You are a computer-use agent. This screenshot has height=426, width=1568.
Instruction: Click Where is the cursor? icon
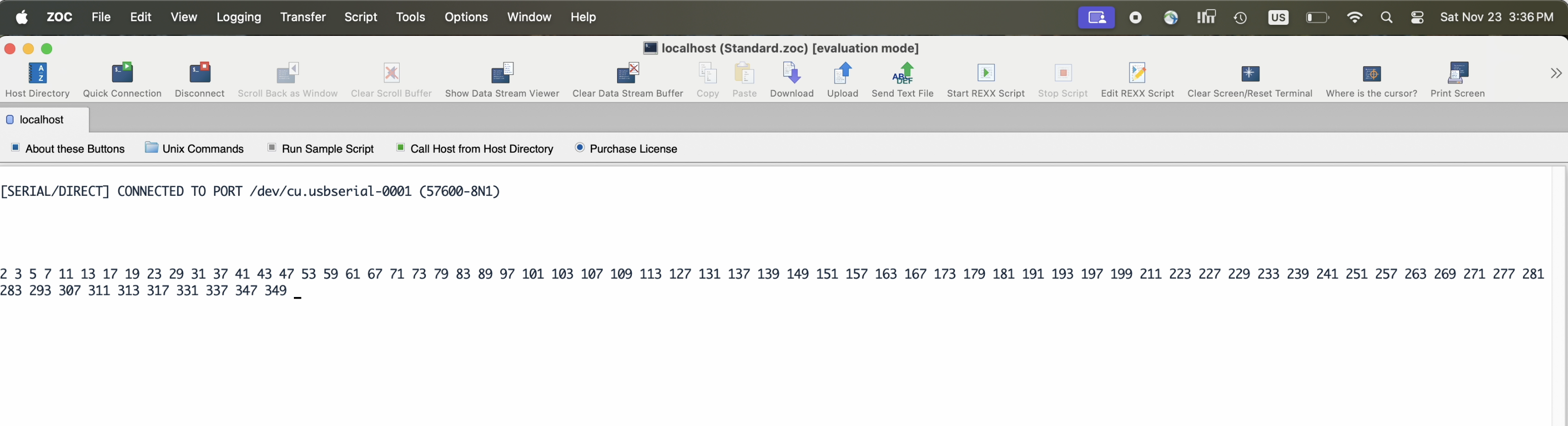point(1371,80)
